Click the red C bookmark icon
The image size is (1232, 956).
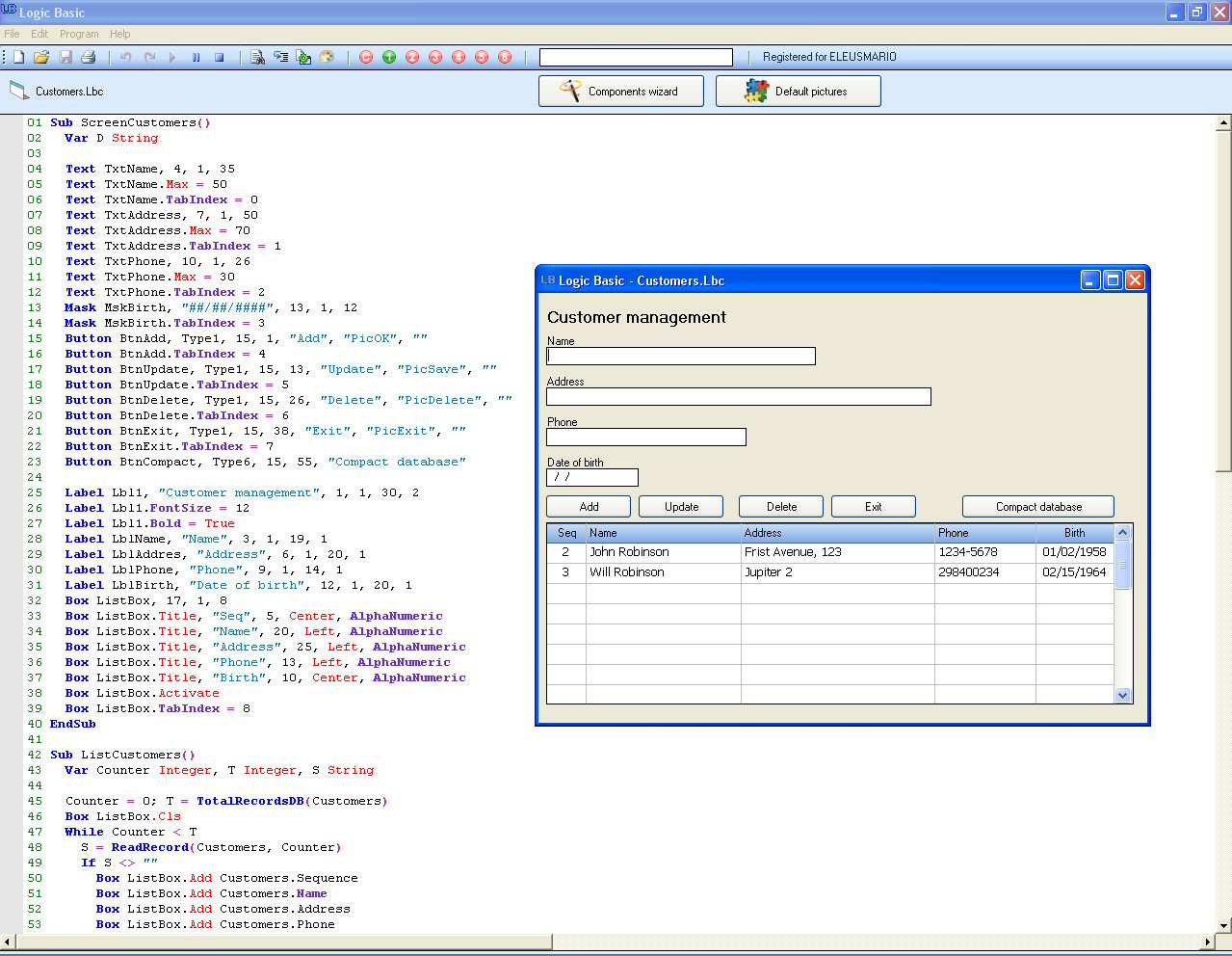point(366,58)
